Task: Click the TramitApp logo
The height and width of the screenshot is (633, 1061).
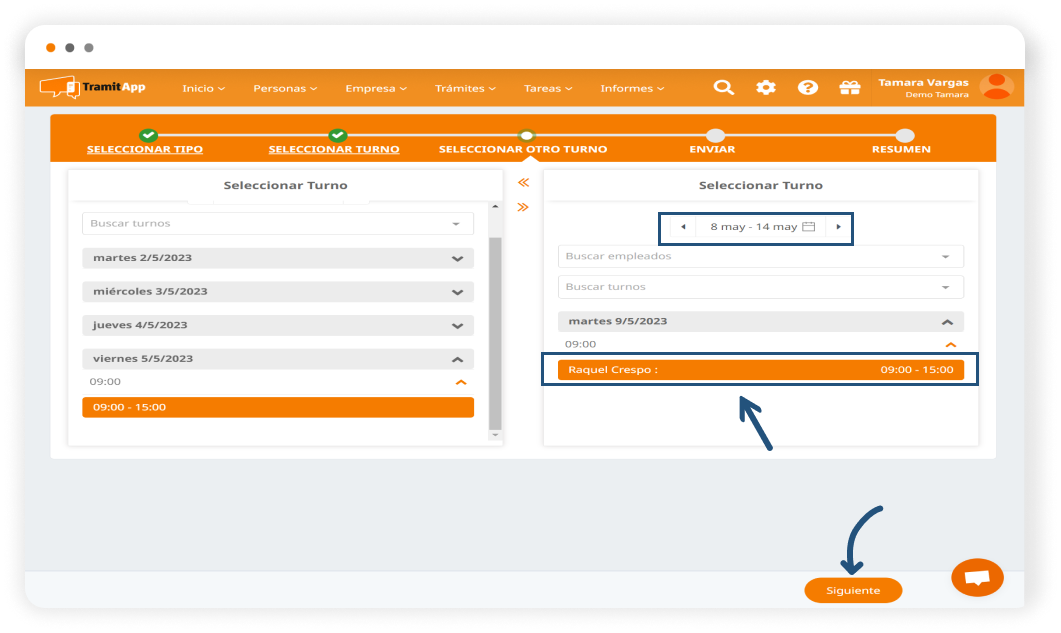Action: pyautogui.click(x=93, y=88)
